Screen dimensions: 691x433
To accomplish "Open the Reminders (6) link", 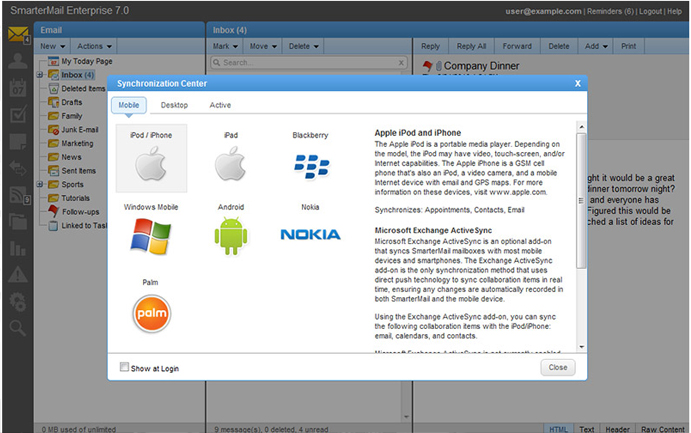I will point(610,11).
